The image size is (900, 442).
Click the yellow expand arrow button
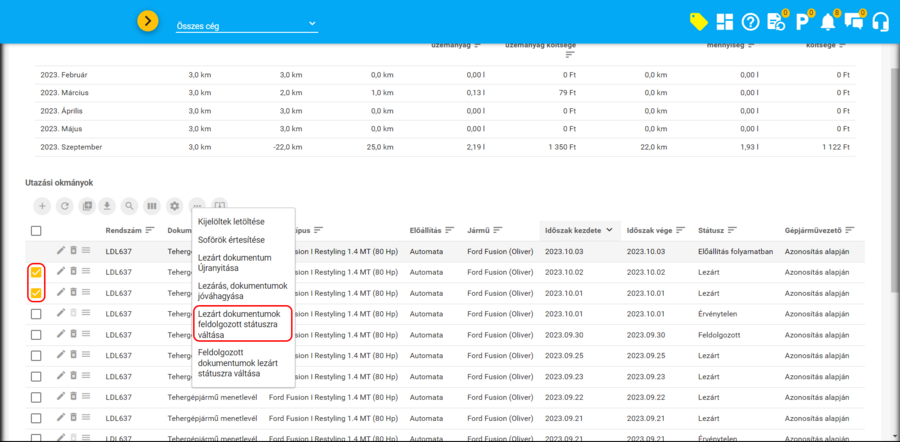148,21
